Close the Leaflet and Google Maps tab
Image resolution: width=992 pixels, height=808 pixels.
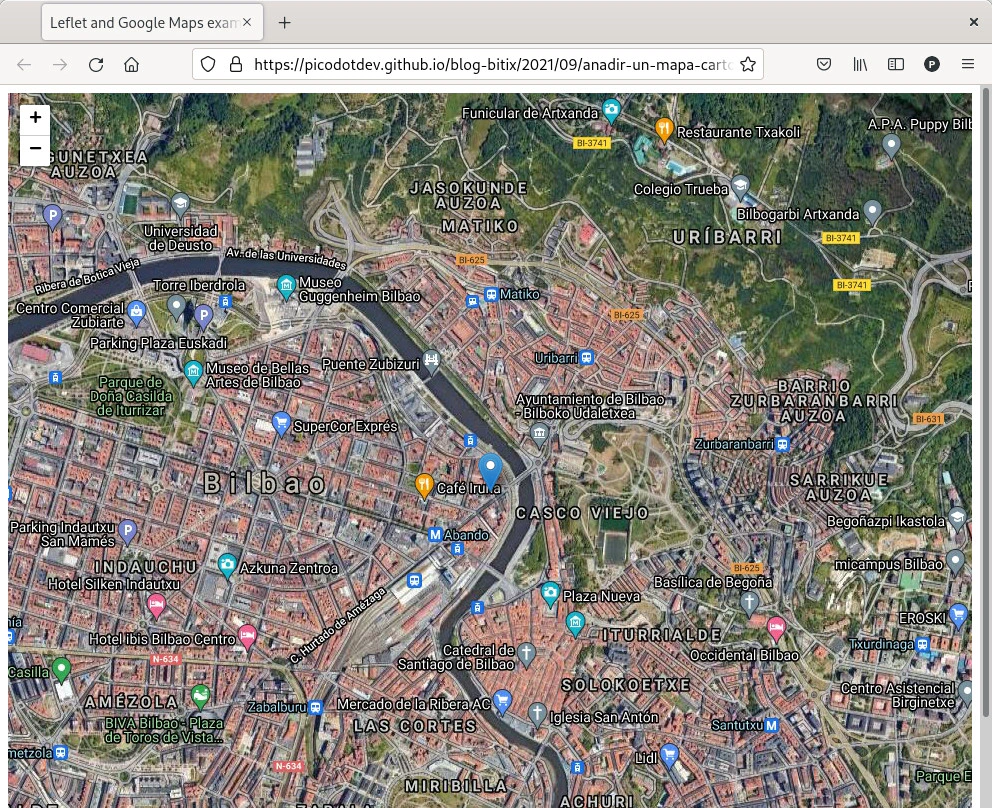(x=248, y=22)
